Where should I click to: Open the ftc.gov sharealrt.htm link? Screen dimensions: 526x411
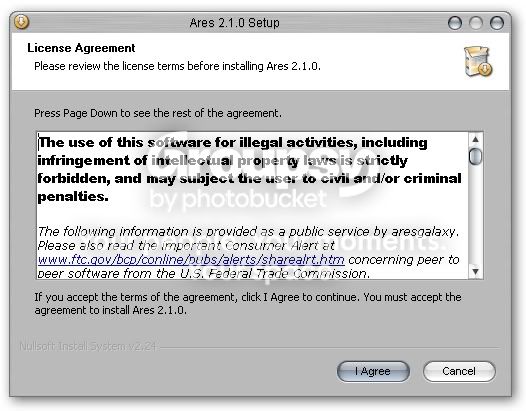point(191,260)
